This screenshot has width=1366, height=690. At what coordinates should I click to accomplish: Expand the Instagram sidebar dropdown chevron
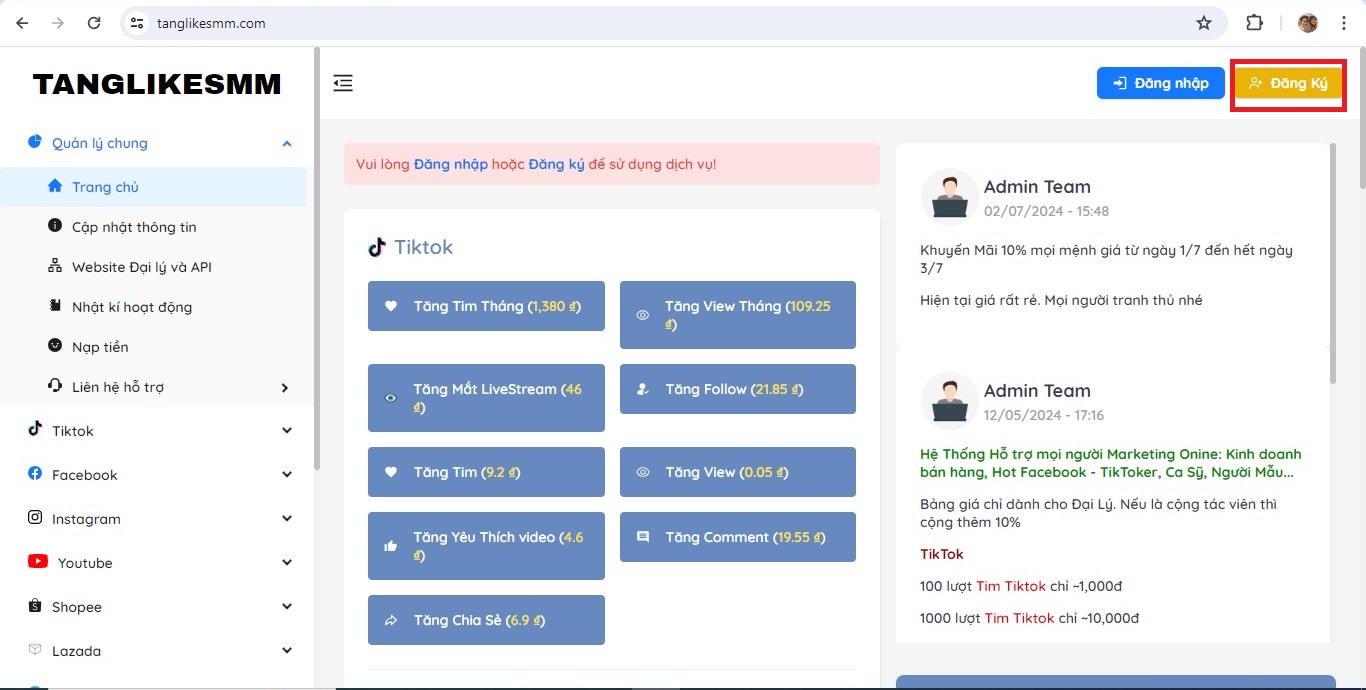click(287, 519)
